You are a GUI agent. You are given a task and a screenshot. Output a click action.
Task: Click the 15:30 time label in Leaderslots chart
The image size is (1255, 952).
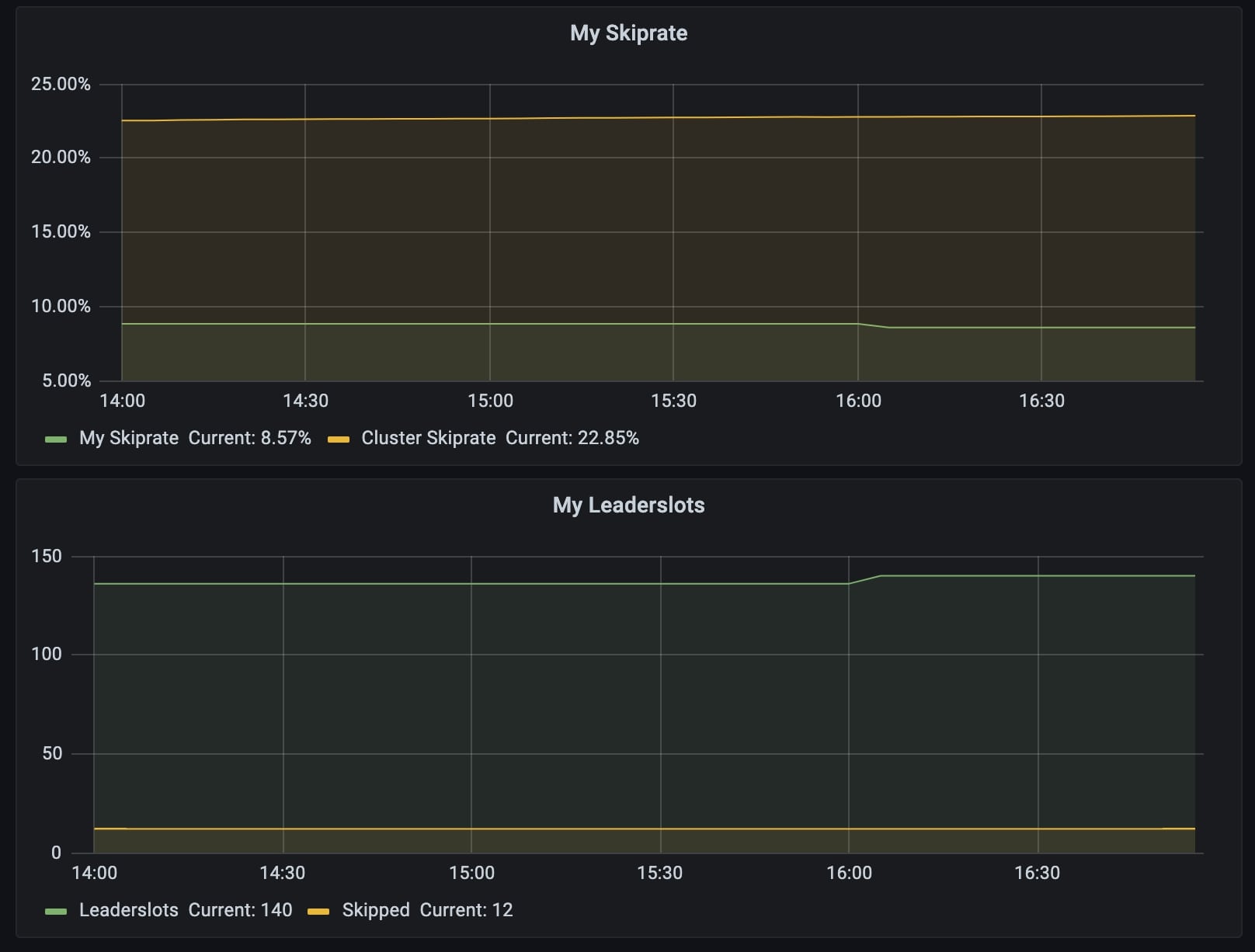coord(659,873)
